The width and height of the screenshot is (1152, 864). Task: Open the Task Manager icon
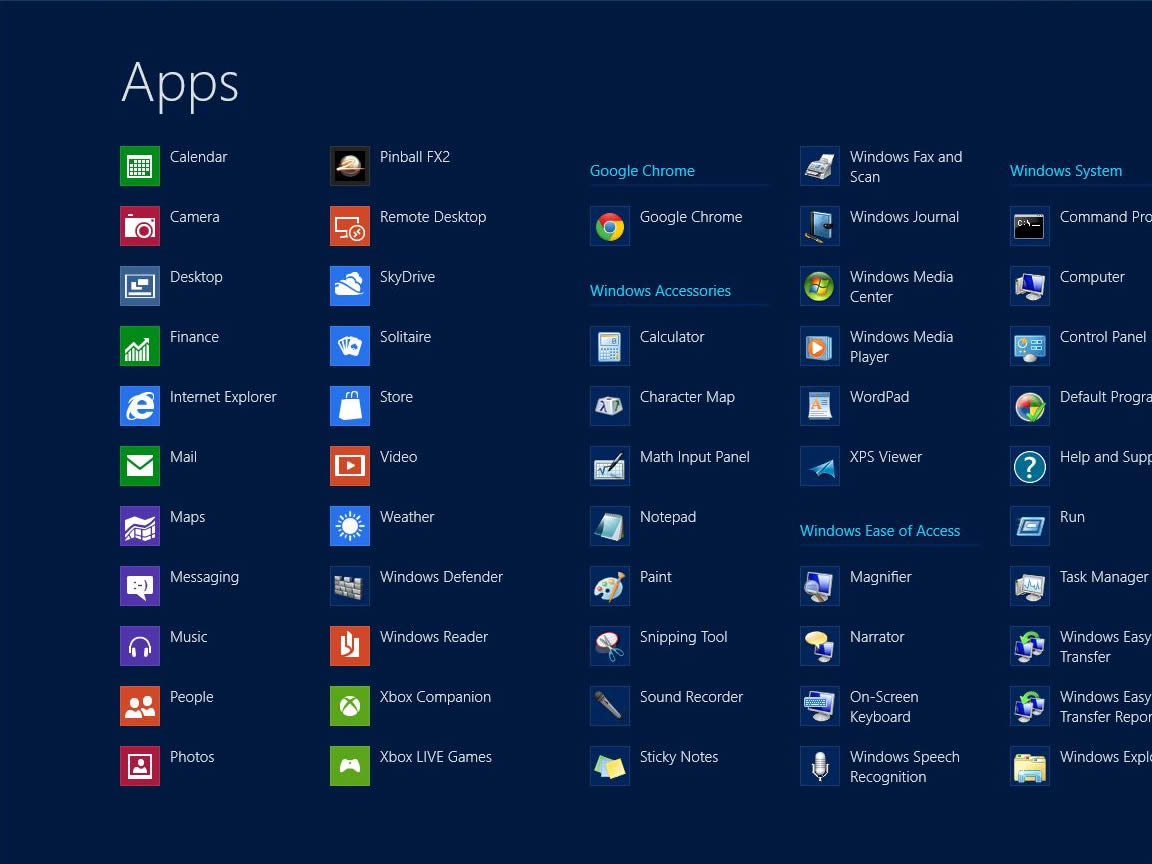pyautogui.click(x=1030, y=586)
